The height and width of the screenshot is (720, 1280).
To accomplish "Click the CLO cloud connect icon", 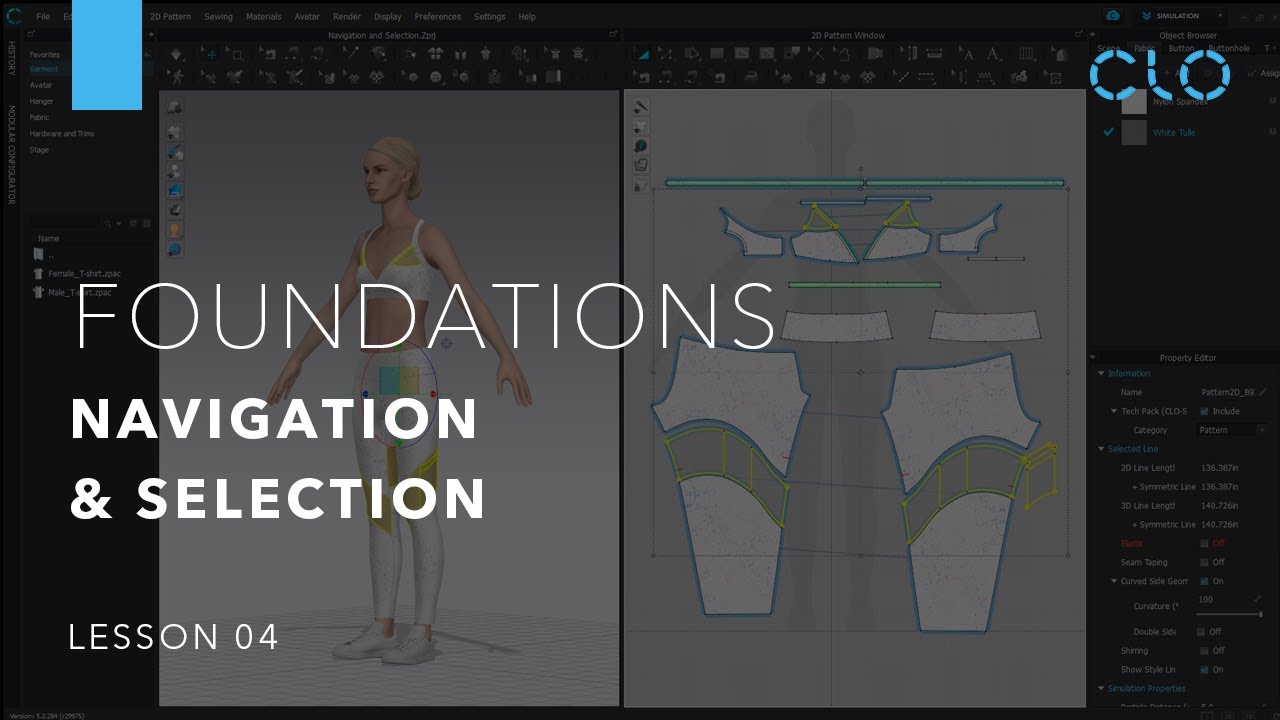I will 1113,16.
